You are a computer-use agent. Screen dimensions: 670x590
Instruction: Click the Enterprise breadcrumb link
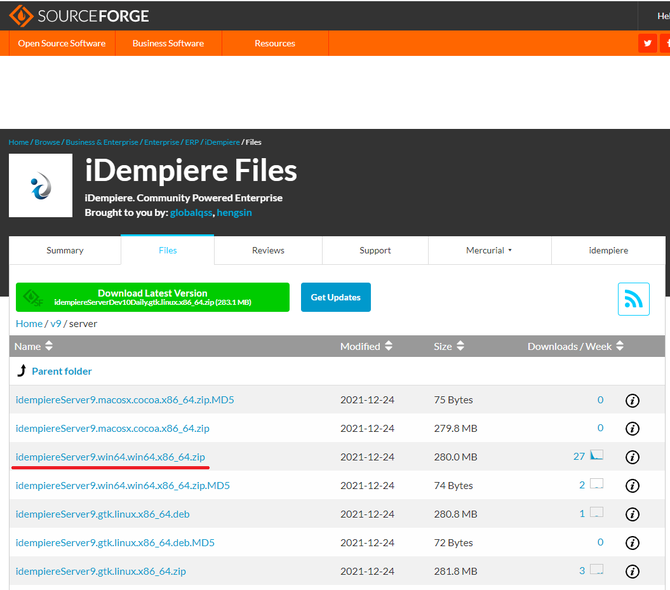click(162, 142)
